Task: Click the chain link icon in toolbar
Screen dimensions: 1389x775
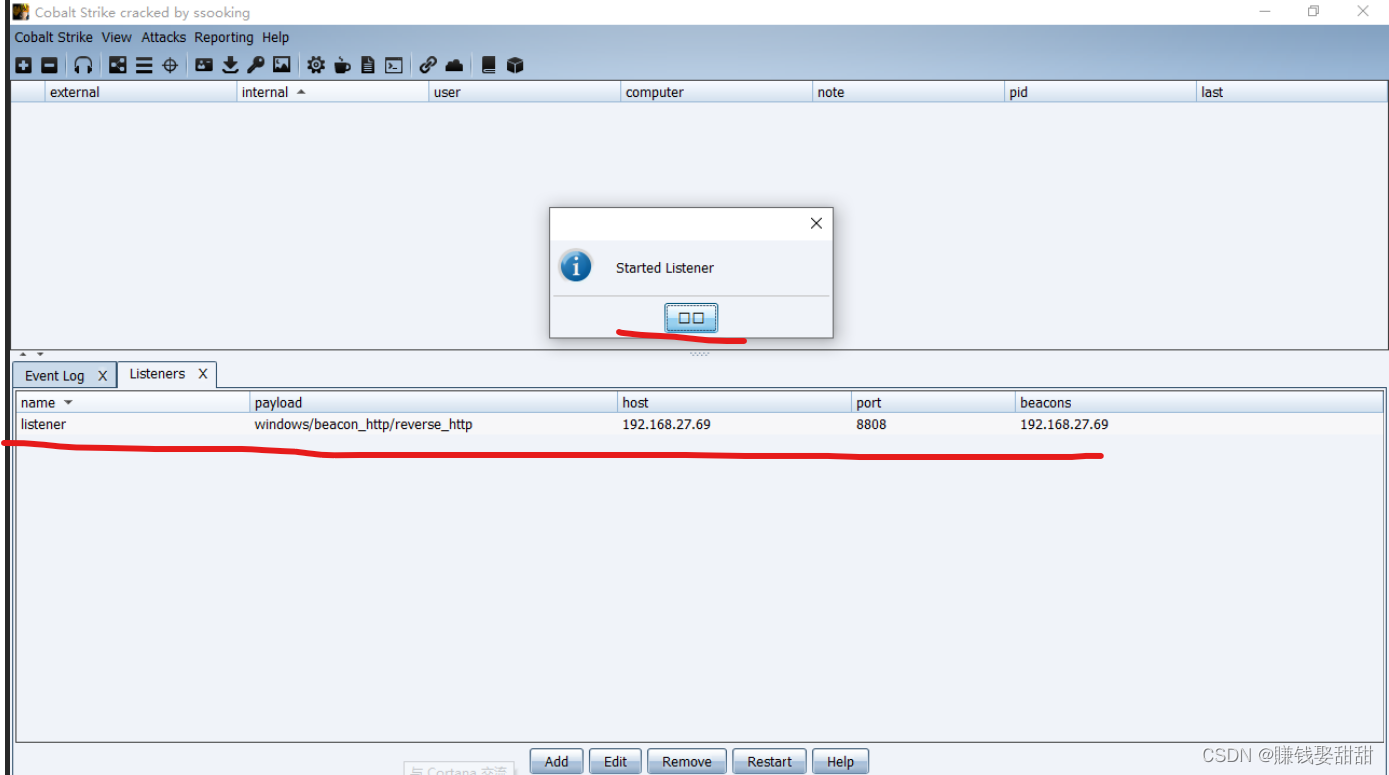Action: [x=428, y=65]
